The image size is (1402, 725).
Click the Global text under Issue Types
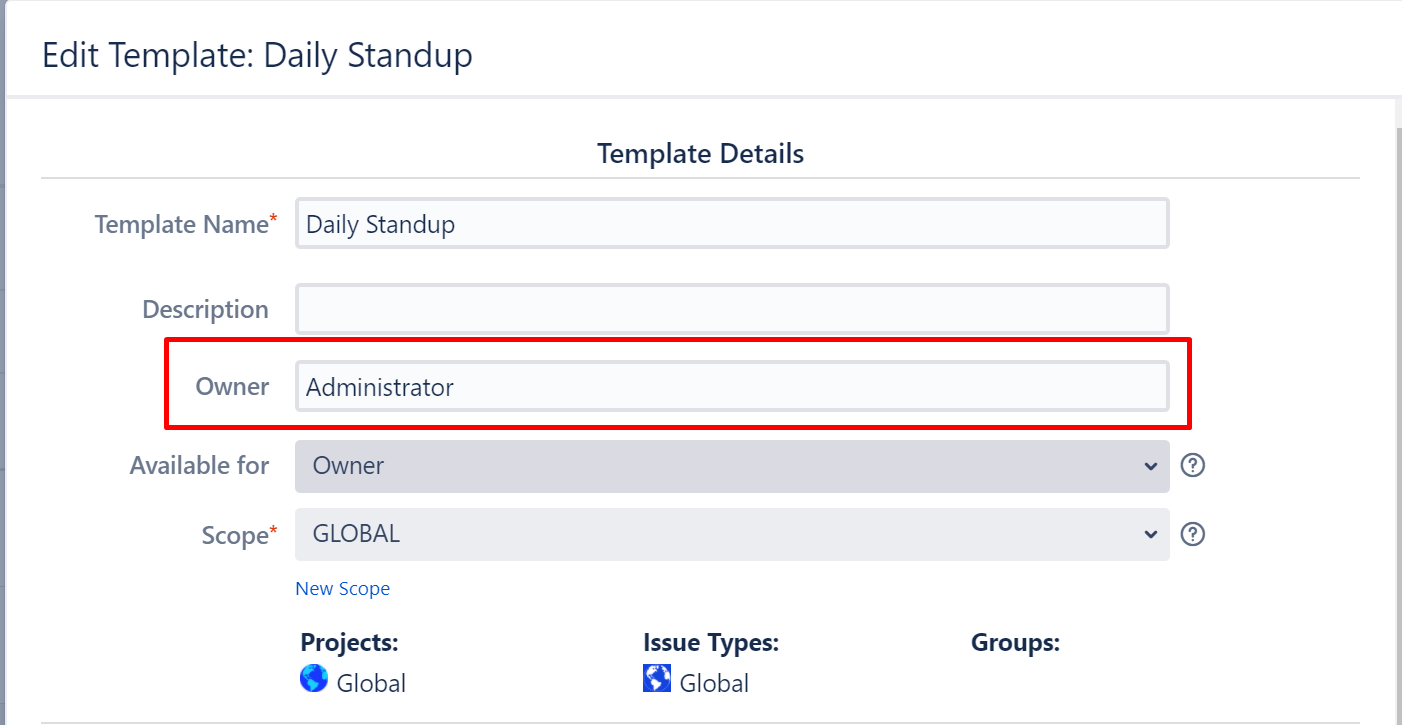pyautogui.click(x=714, y=684)
